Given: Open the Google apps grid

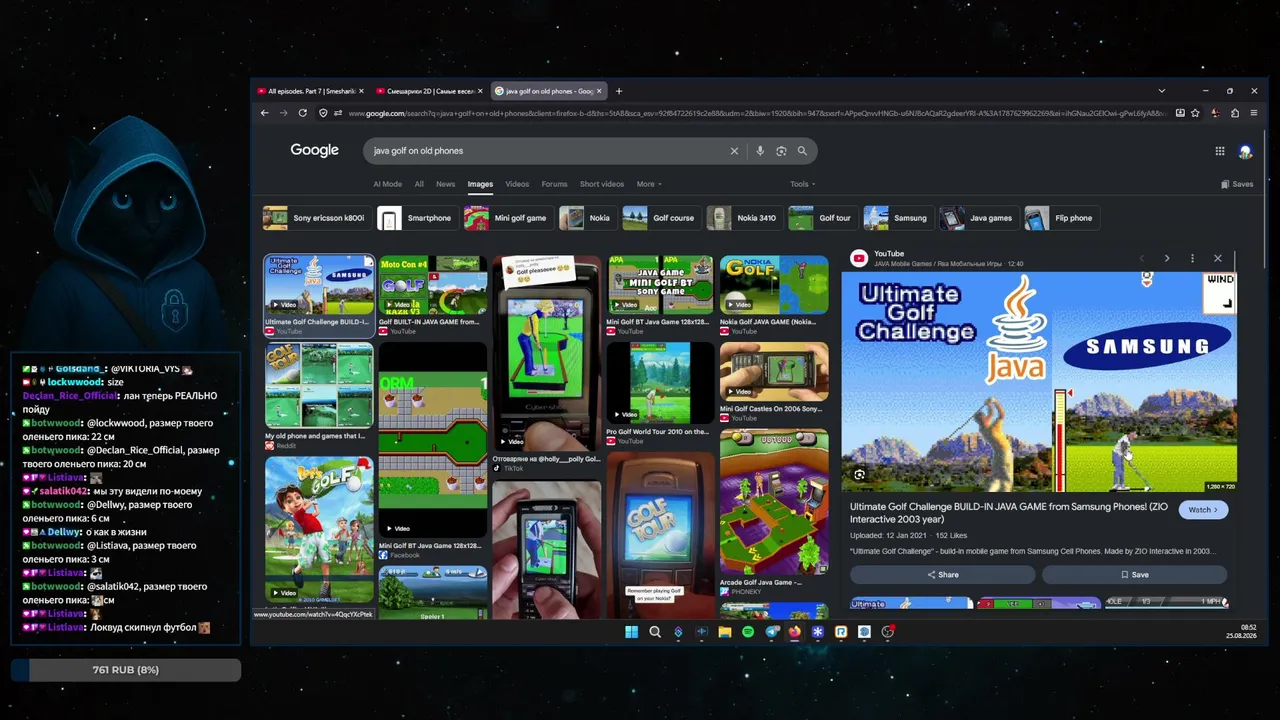Looking at the screenshot, I should 1220,151.
